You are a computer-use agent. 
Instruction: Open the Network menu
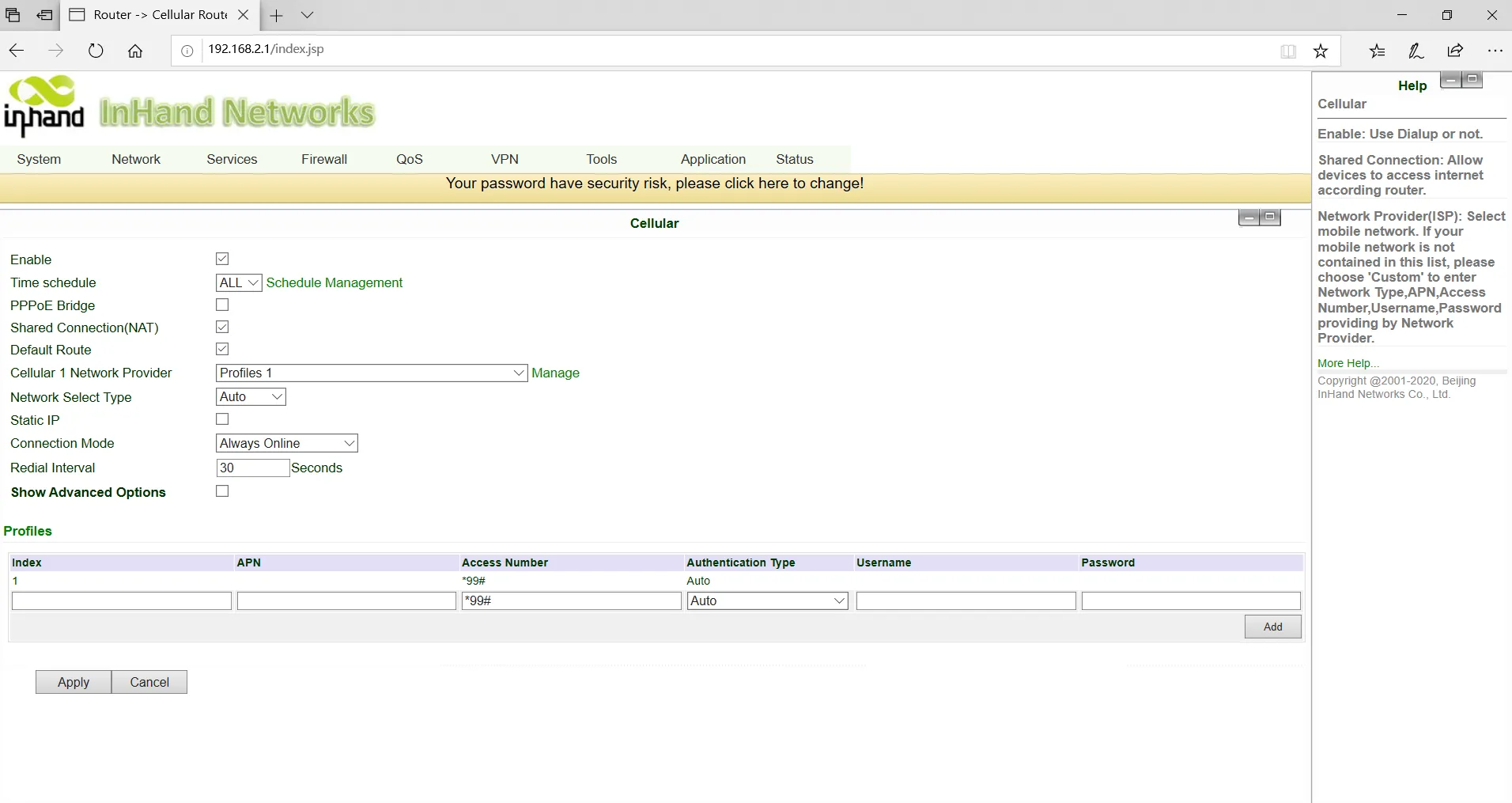[136, 159]
